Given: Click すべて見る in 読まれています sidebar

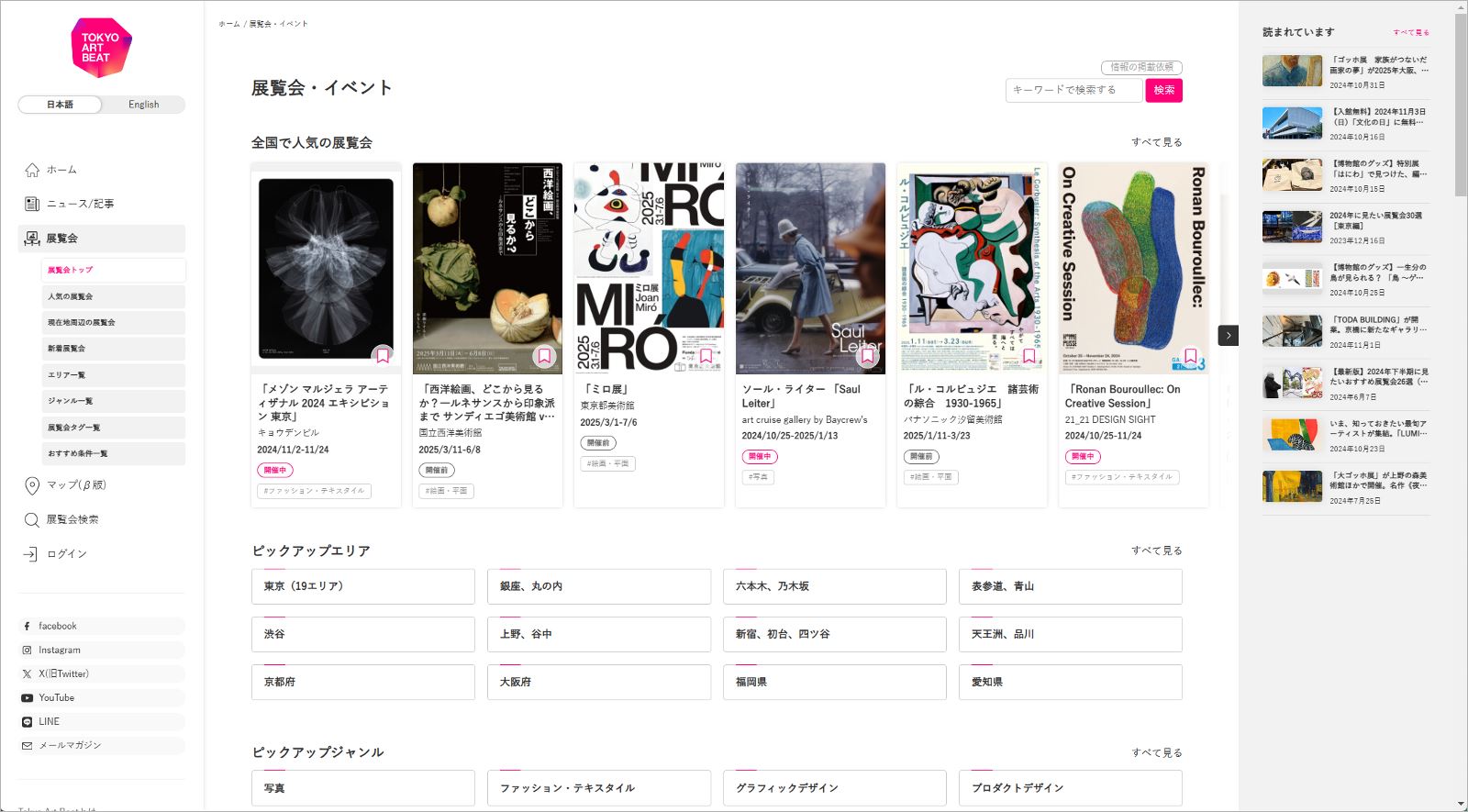Looking at the screenshot, I should click(1411, 32).
